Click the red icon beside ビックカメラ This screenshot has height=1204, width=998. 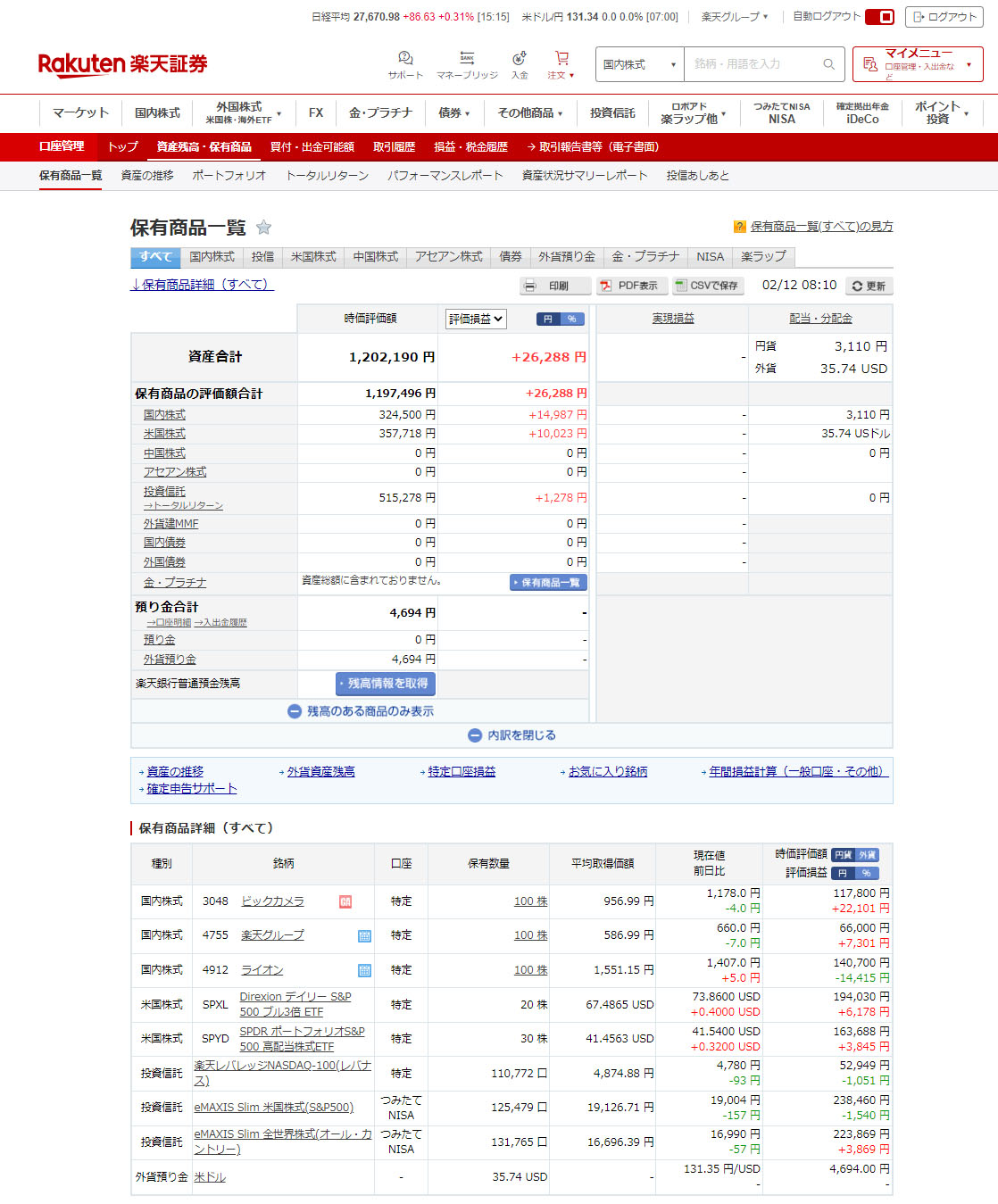click(345, 901)
